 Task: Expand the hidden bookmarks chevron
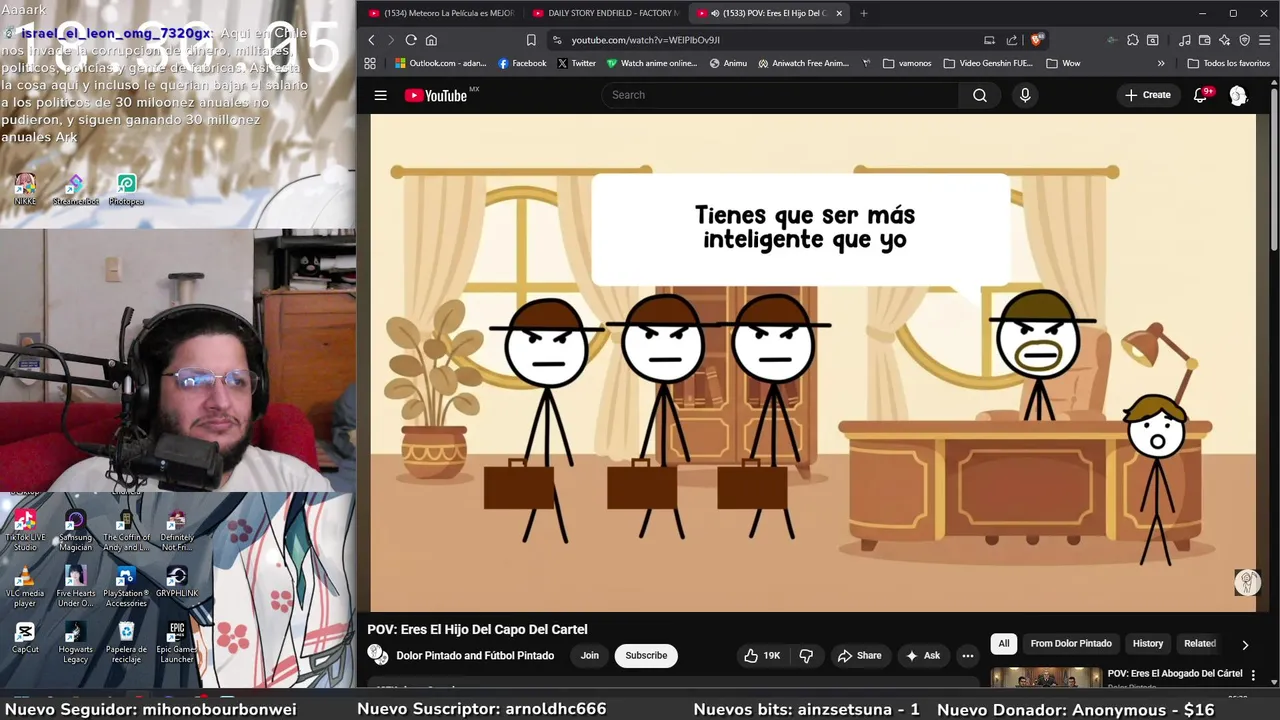1161,63
